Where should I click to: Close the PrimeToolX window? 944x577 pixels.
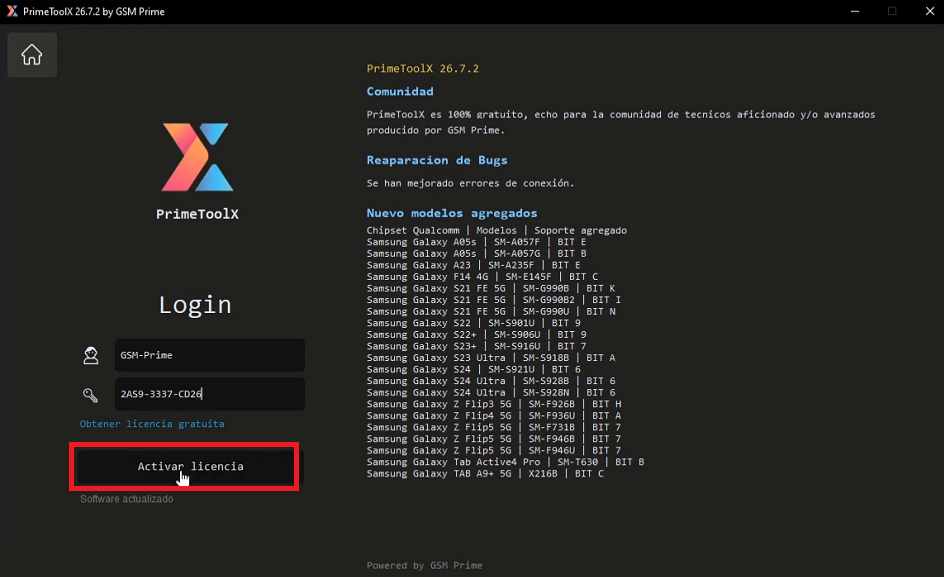pyautogui.click(x=930, y=11)
